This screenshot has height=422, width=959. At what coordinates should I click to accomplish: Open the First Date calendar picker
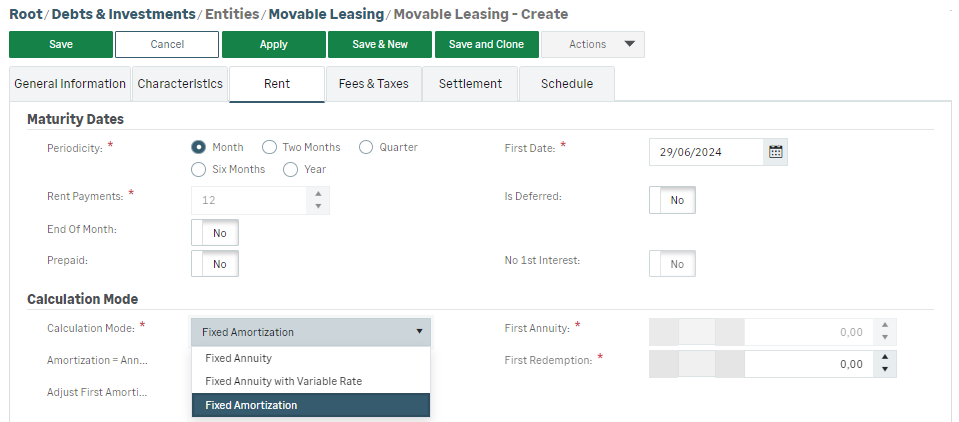(x=775, y=152)
